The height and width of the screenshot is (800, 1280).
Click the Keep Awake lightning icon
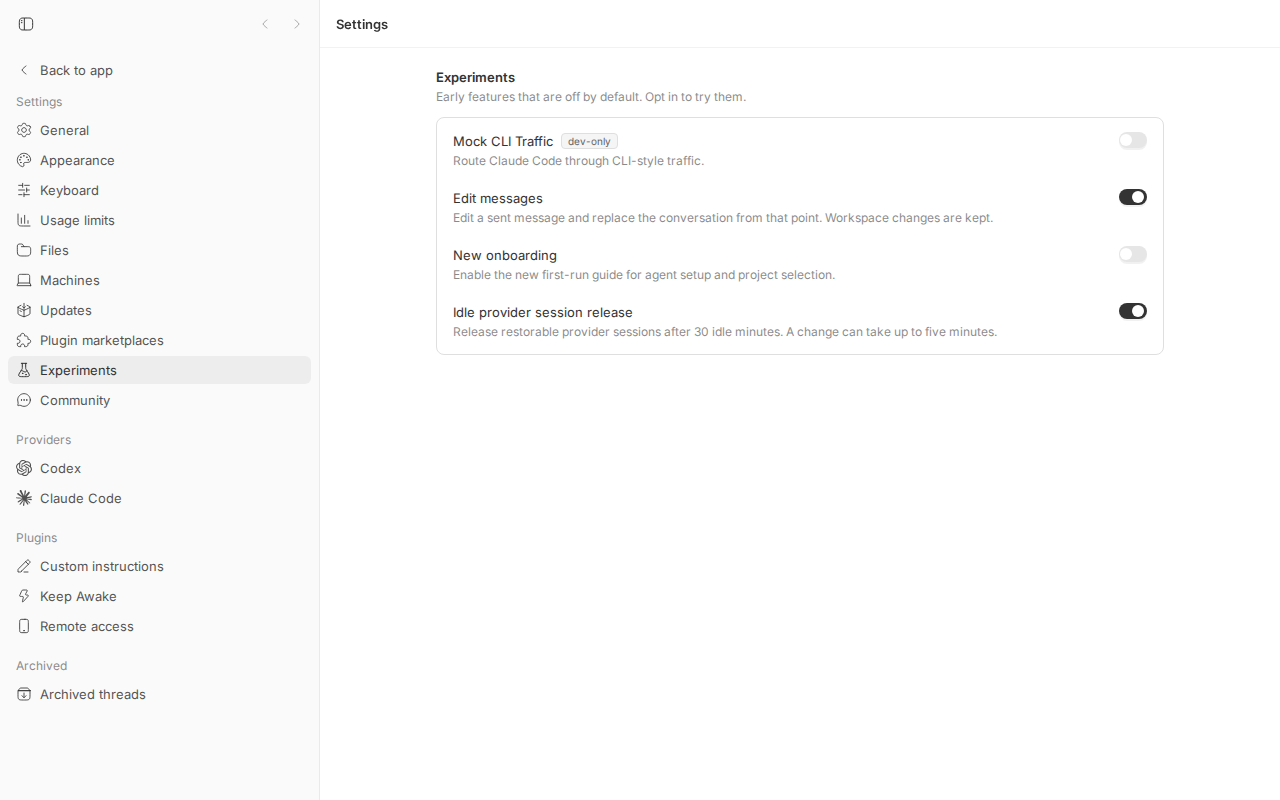(x=24, y=596)
